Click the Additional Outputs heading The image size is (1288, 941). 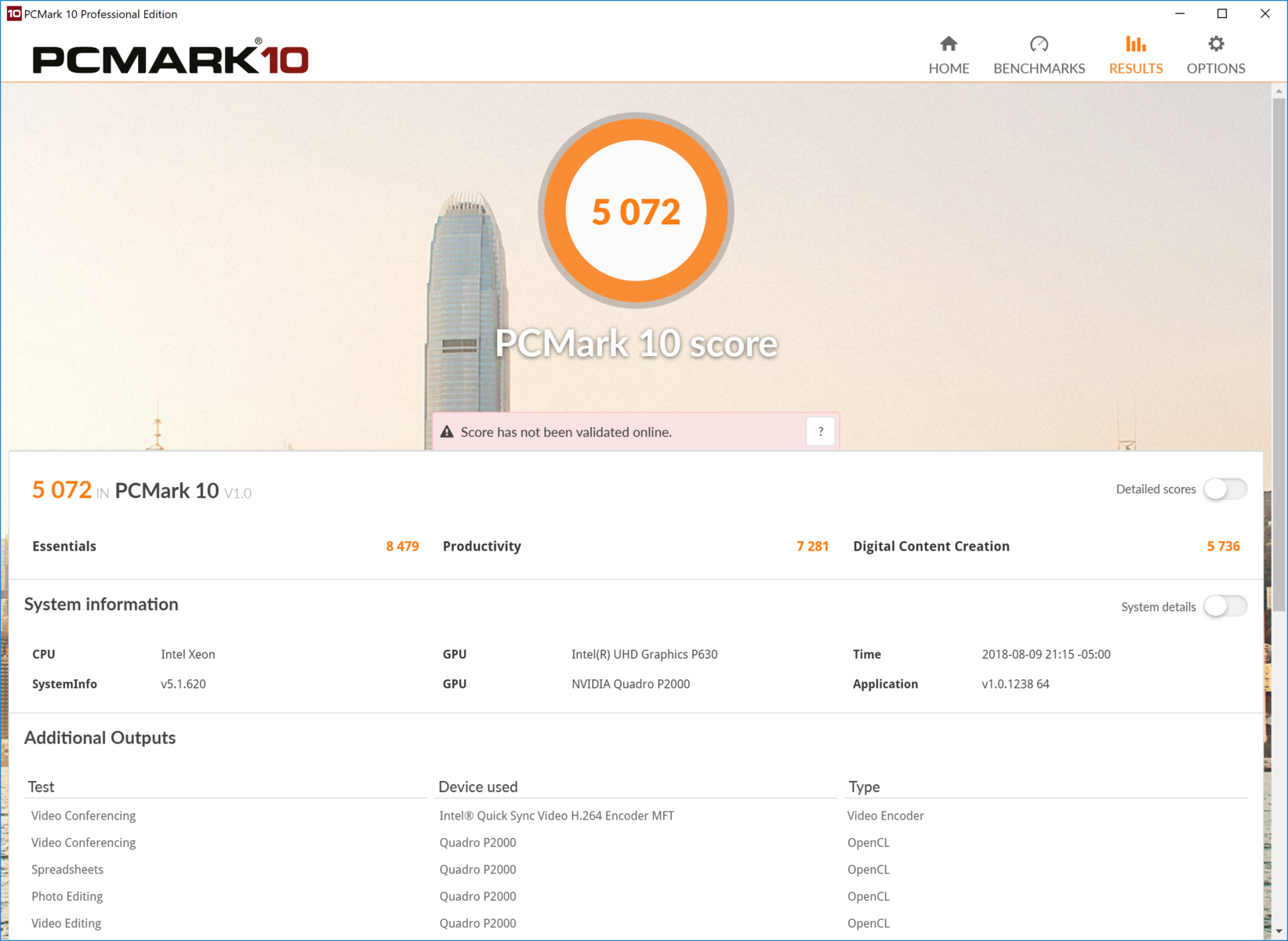100,738
